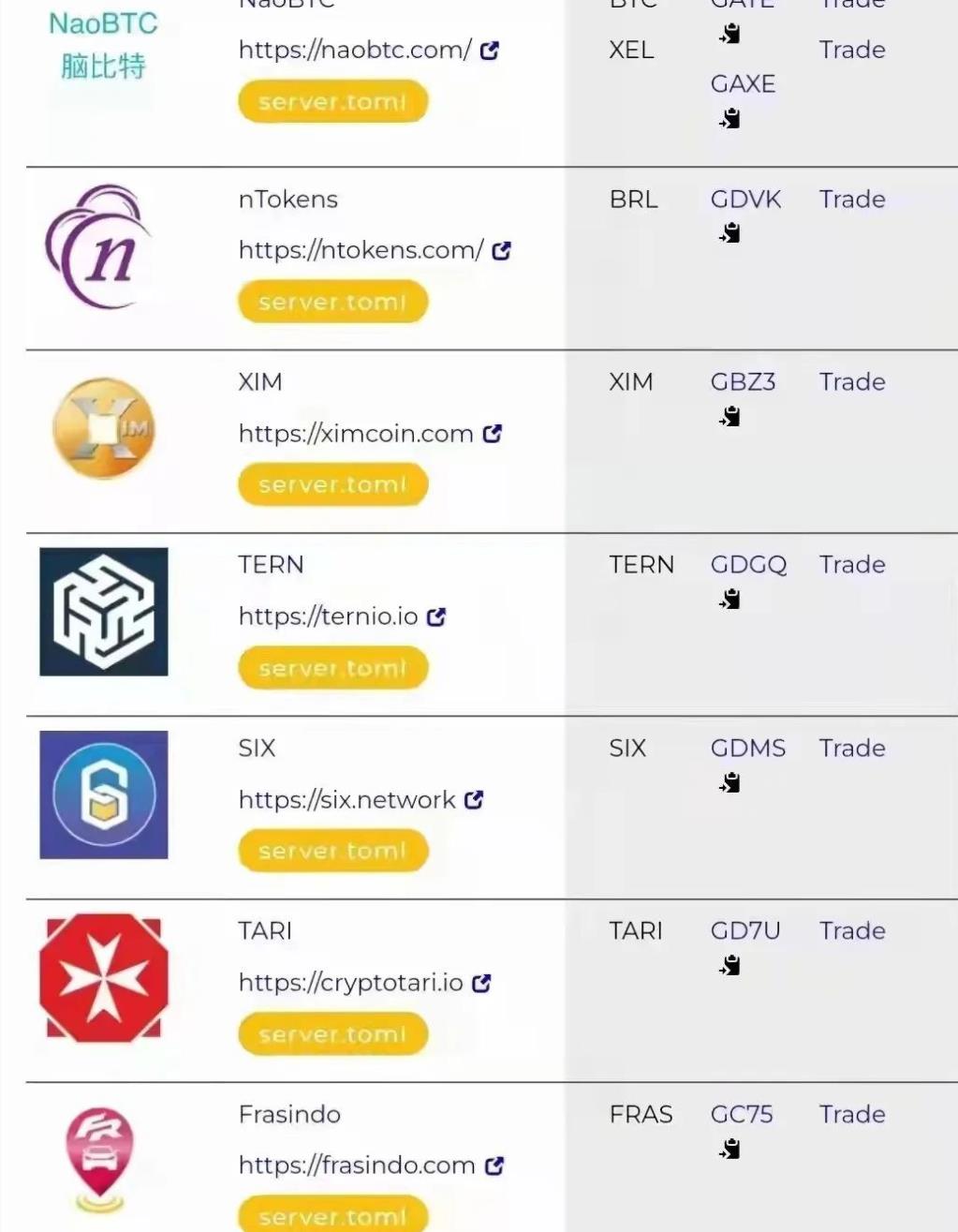
Task: Click Trade link for BRL asset
Action: [x=852, y=200]
